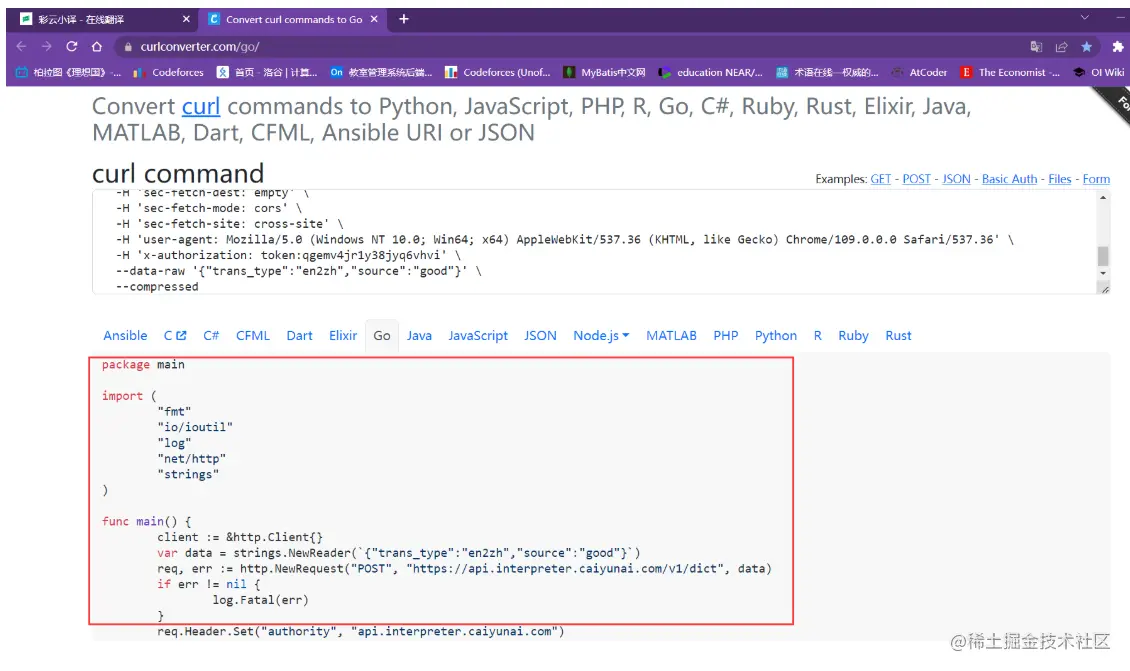Click the curl textarea scrollbar thumb
Viewport: 1130px width, 671px height.
[x=1103, y=256]
